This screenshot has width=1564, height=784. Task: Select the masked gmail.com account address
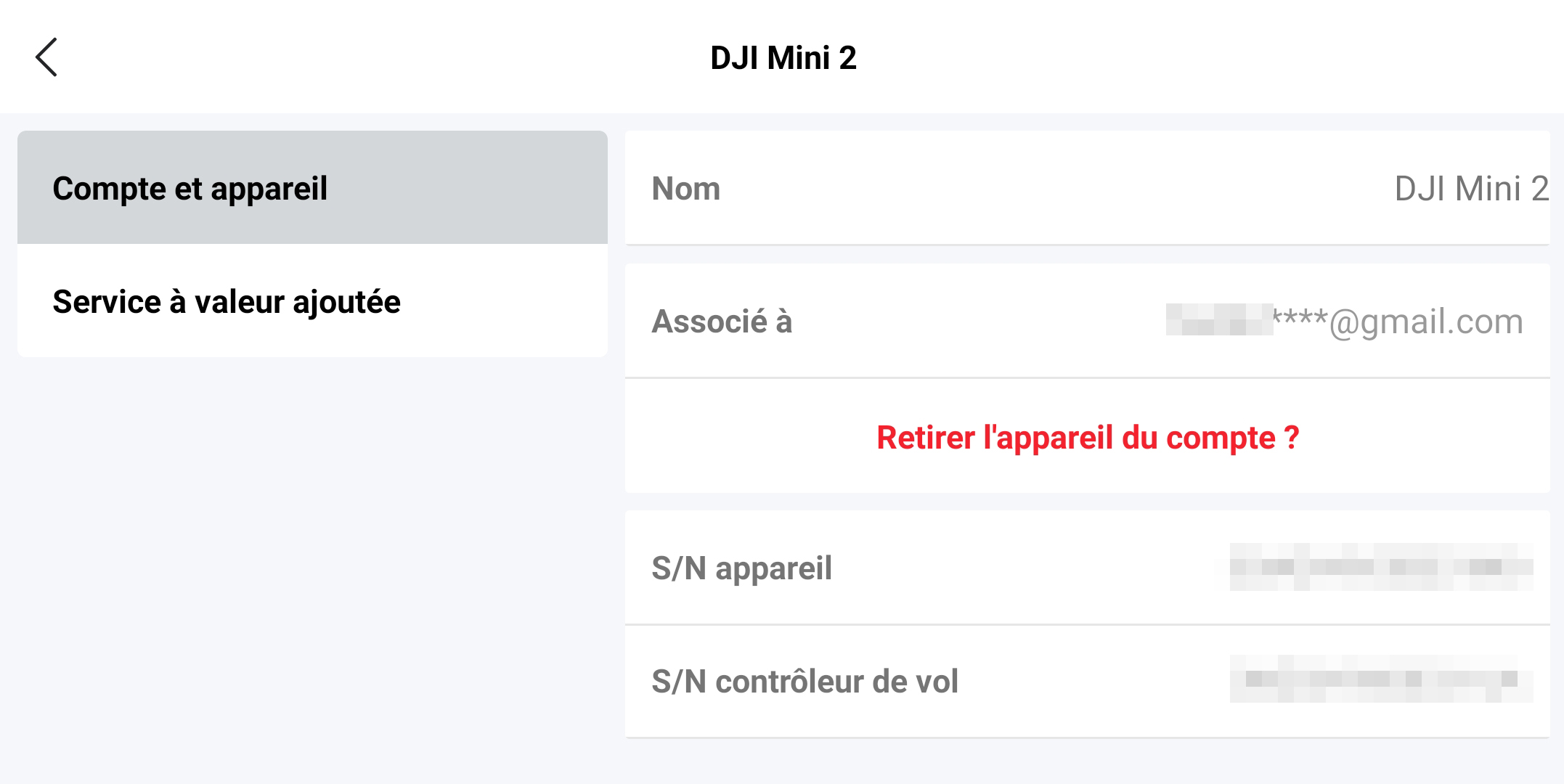pos(1345,321)
